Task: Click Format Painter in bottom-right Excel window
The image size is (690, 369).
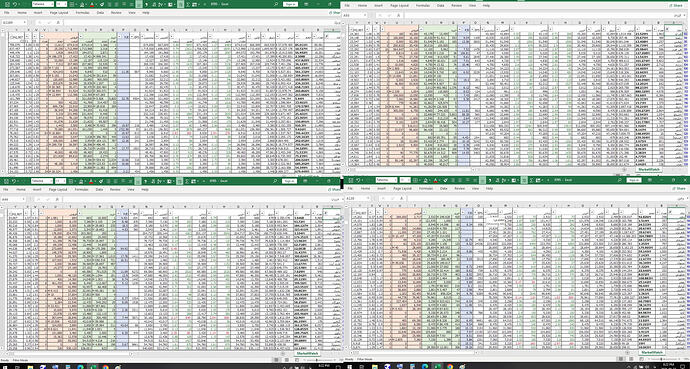Action: click(445, 180)
